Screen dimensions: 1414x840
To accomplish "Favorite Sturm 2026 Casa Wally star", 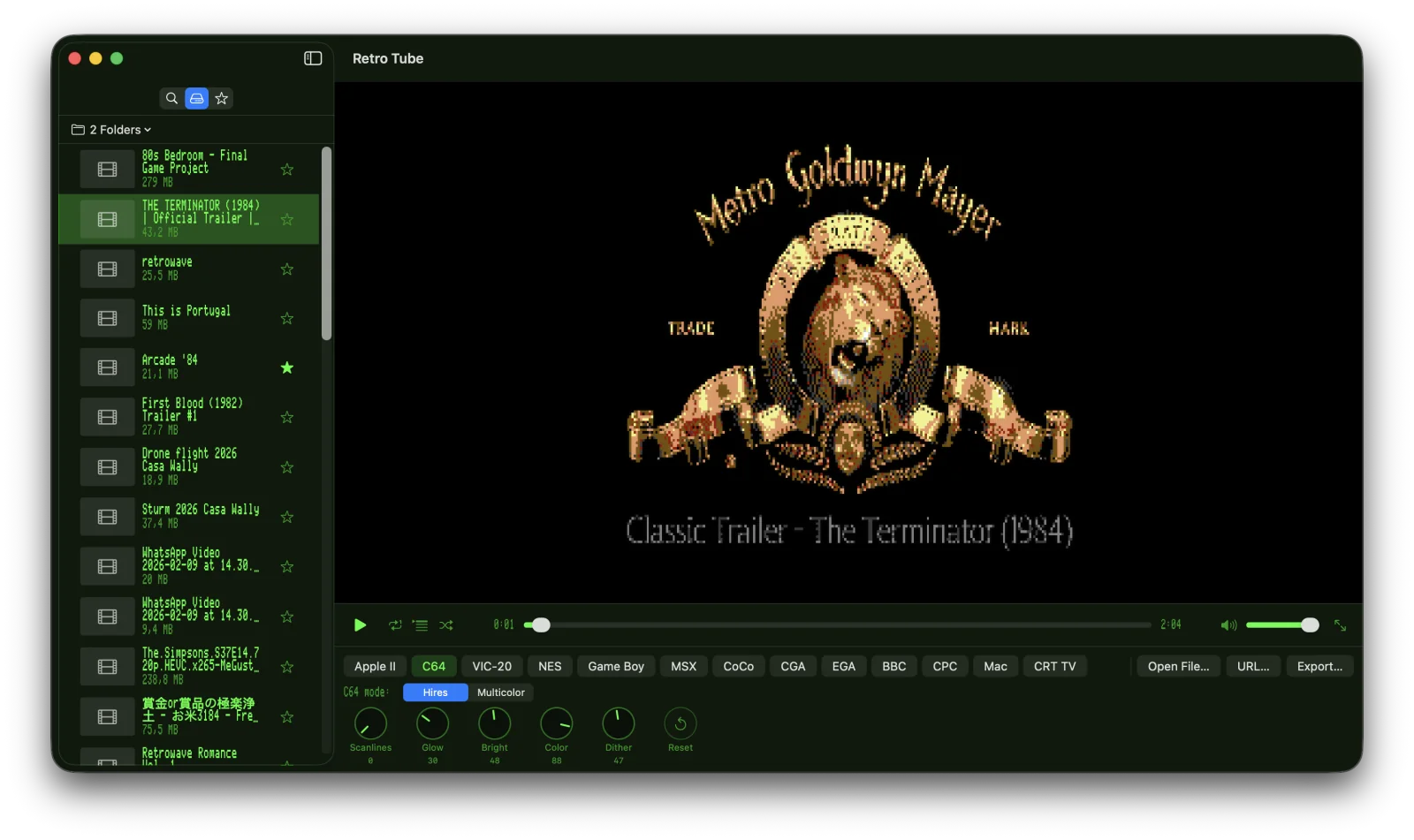I will click(287, 517).
